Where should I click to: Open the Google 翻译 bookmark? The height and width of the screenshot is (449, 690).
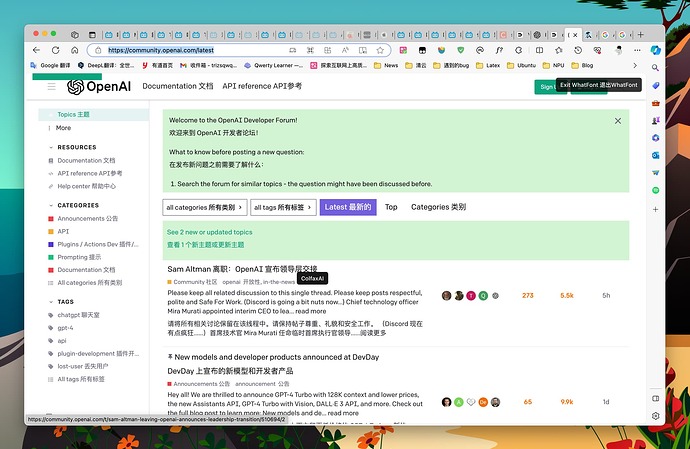point(50,65)
